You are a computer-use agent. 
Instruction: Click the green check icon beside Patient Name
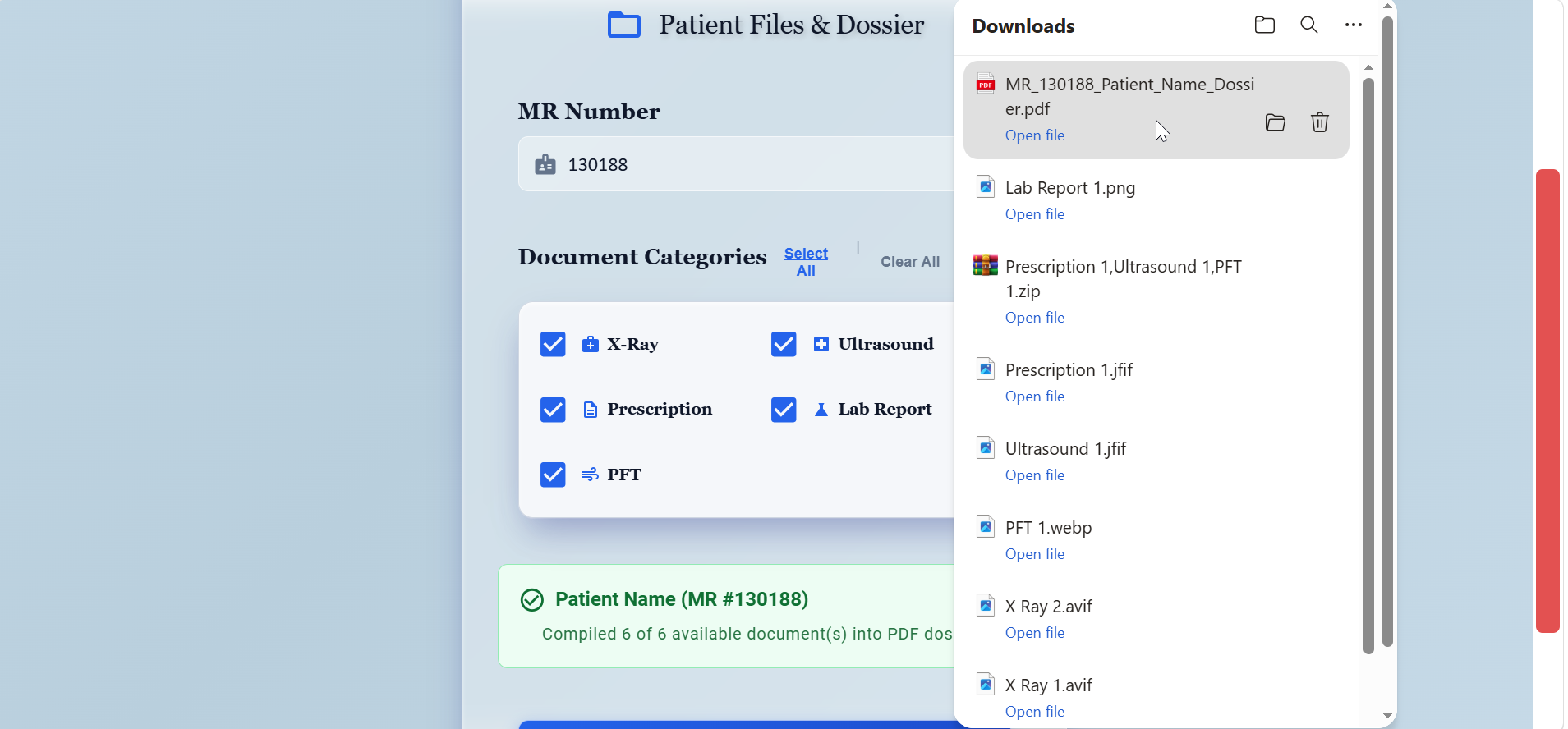532,600
